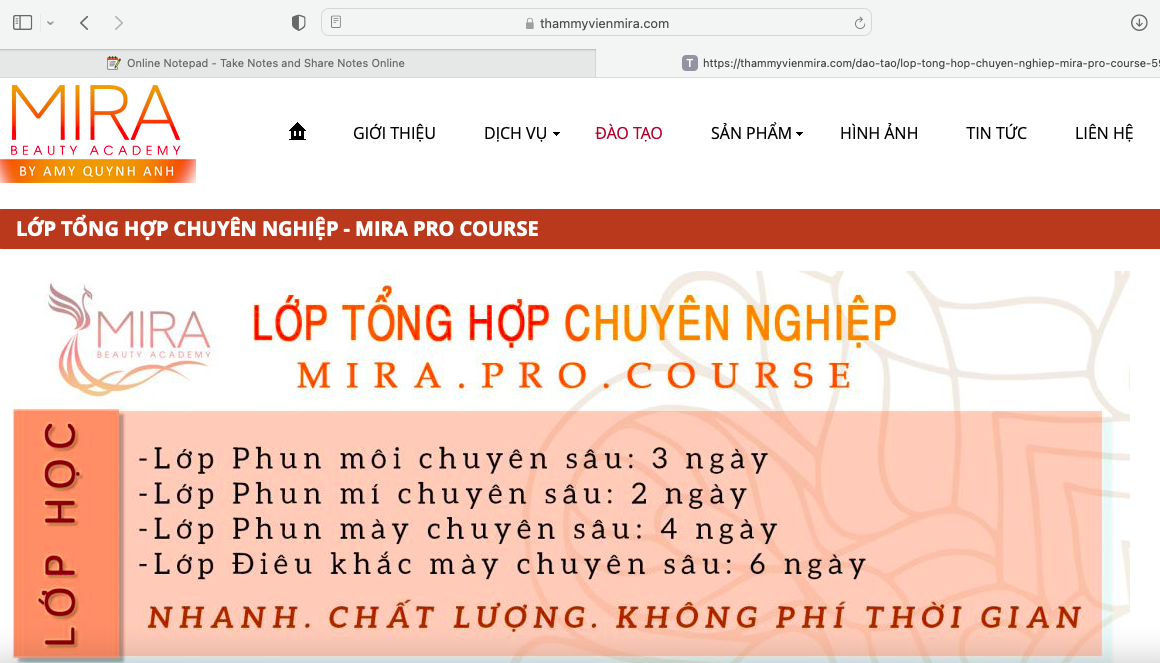Open the TIN TỨC news link
This screenshot has width=1160, height=663.
click(996, 133)
